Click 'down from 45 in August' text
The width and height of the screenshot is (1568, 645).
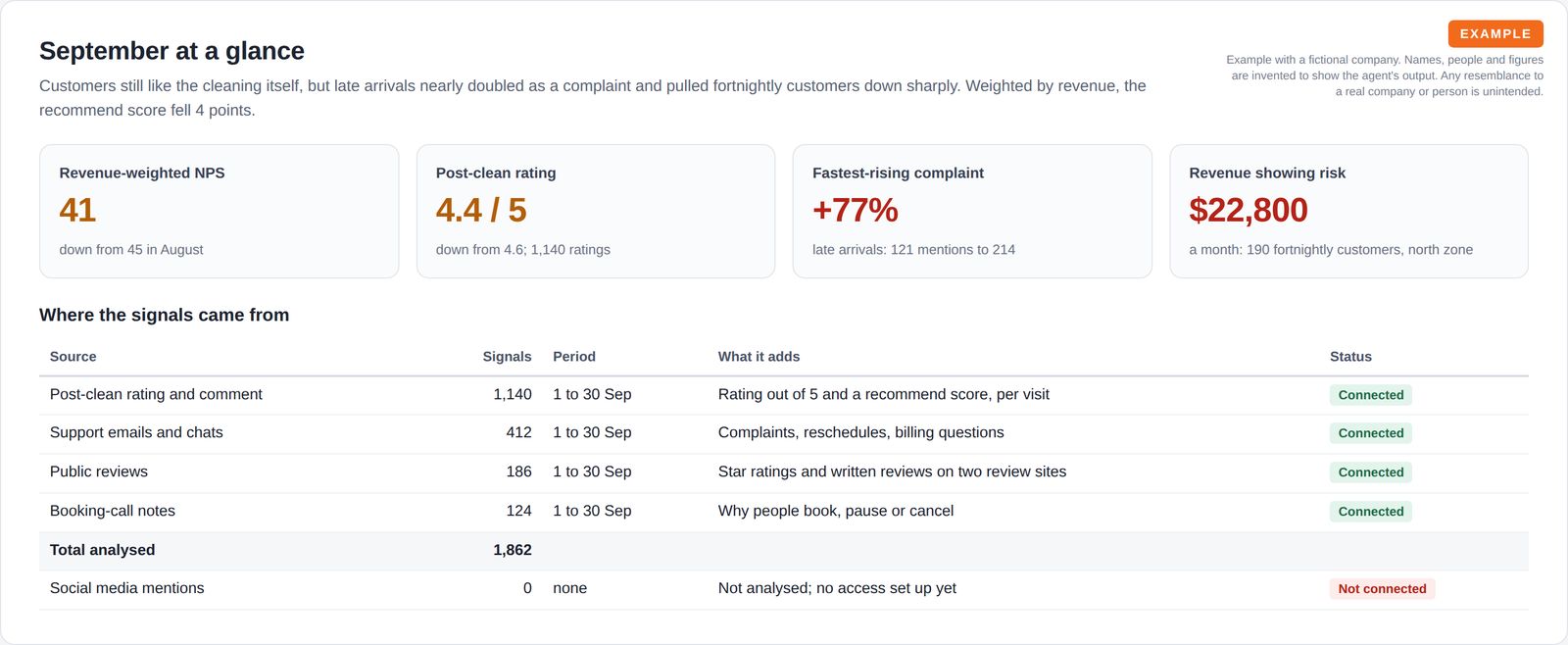131,250
